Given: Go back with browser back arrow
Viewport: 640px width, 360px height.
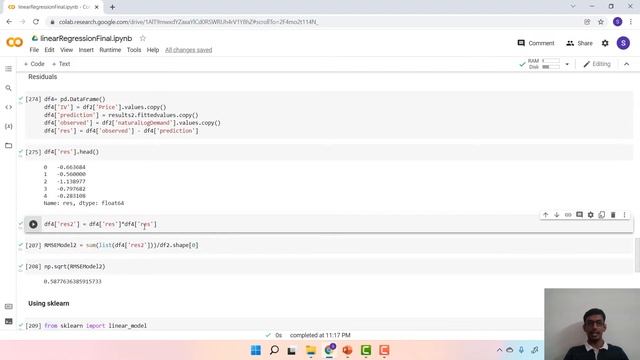Looking at the screenshot, I should click(x=9, y=22).
